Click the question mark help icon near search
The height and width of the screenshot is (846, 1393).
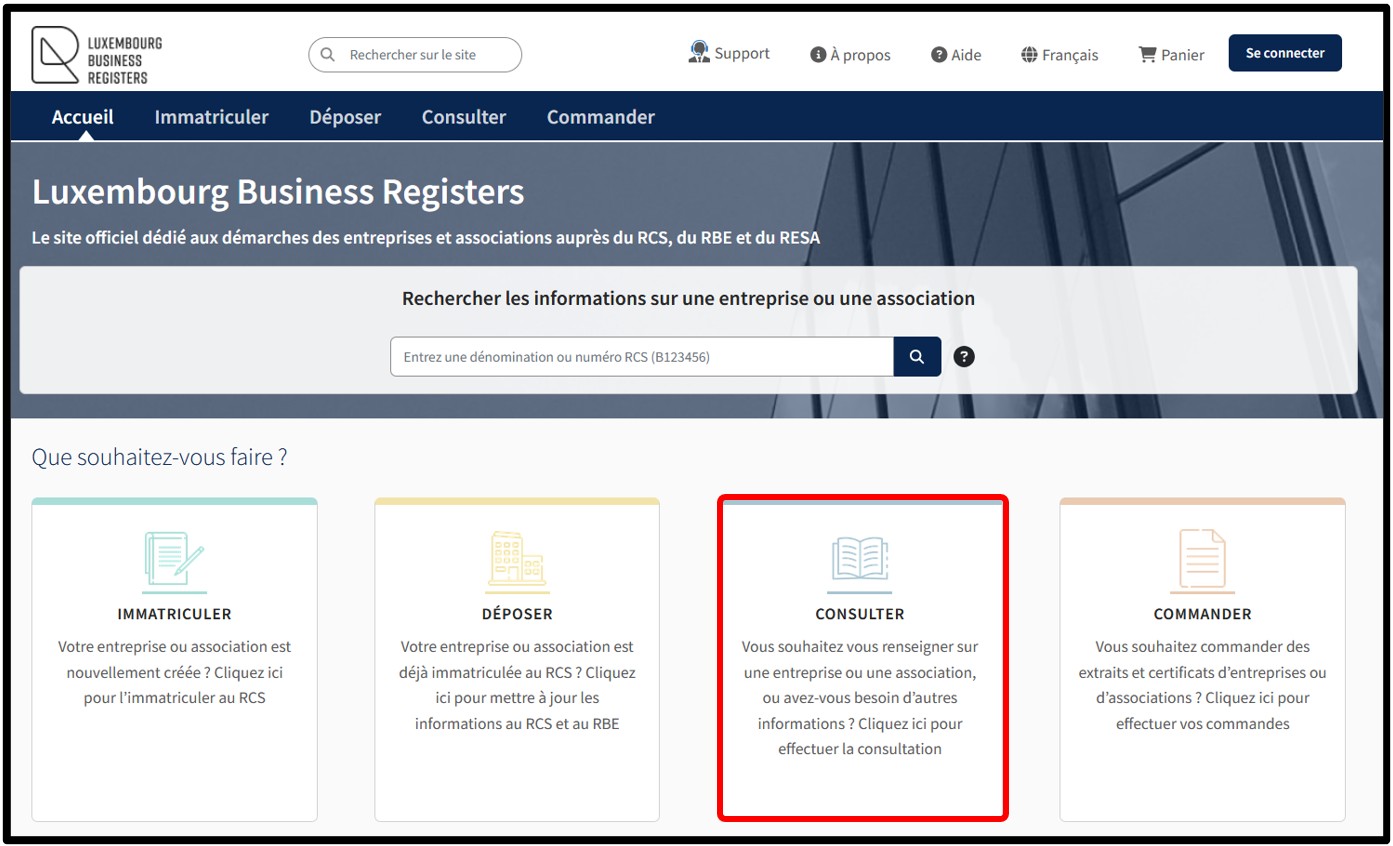[x=964, y=357]
